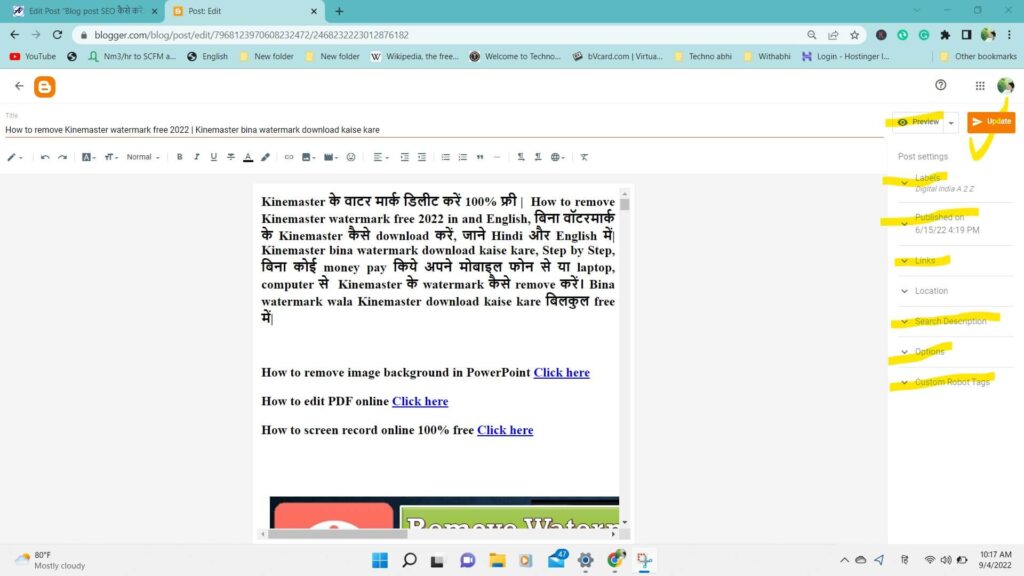Decrease indent of the paragraph

(x=422, y=157)
